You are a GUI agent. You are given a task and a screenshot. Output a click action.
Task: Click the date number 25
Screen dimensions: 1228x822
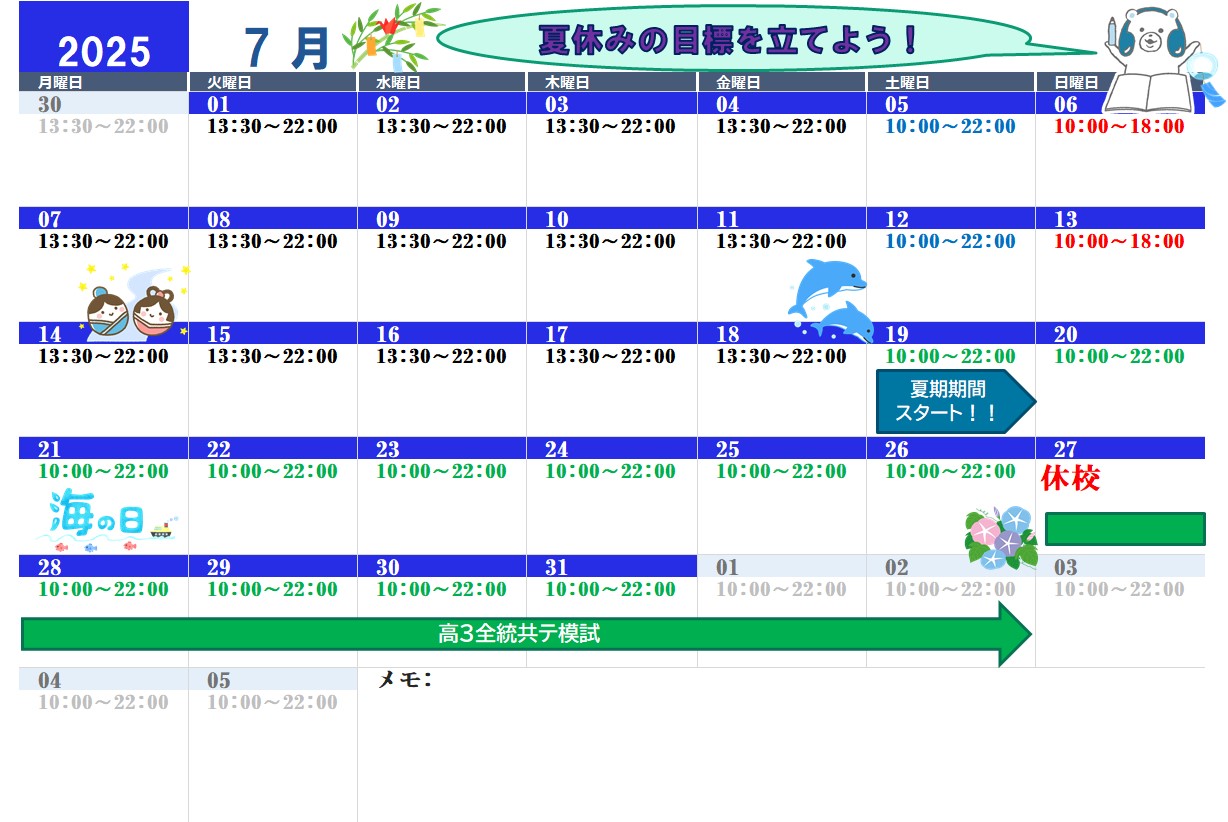coord(728,449)
